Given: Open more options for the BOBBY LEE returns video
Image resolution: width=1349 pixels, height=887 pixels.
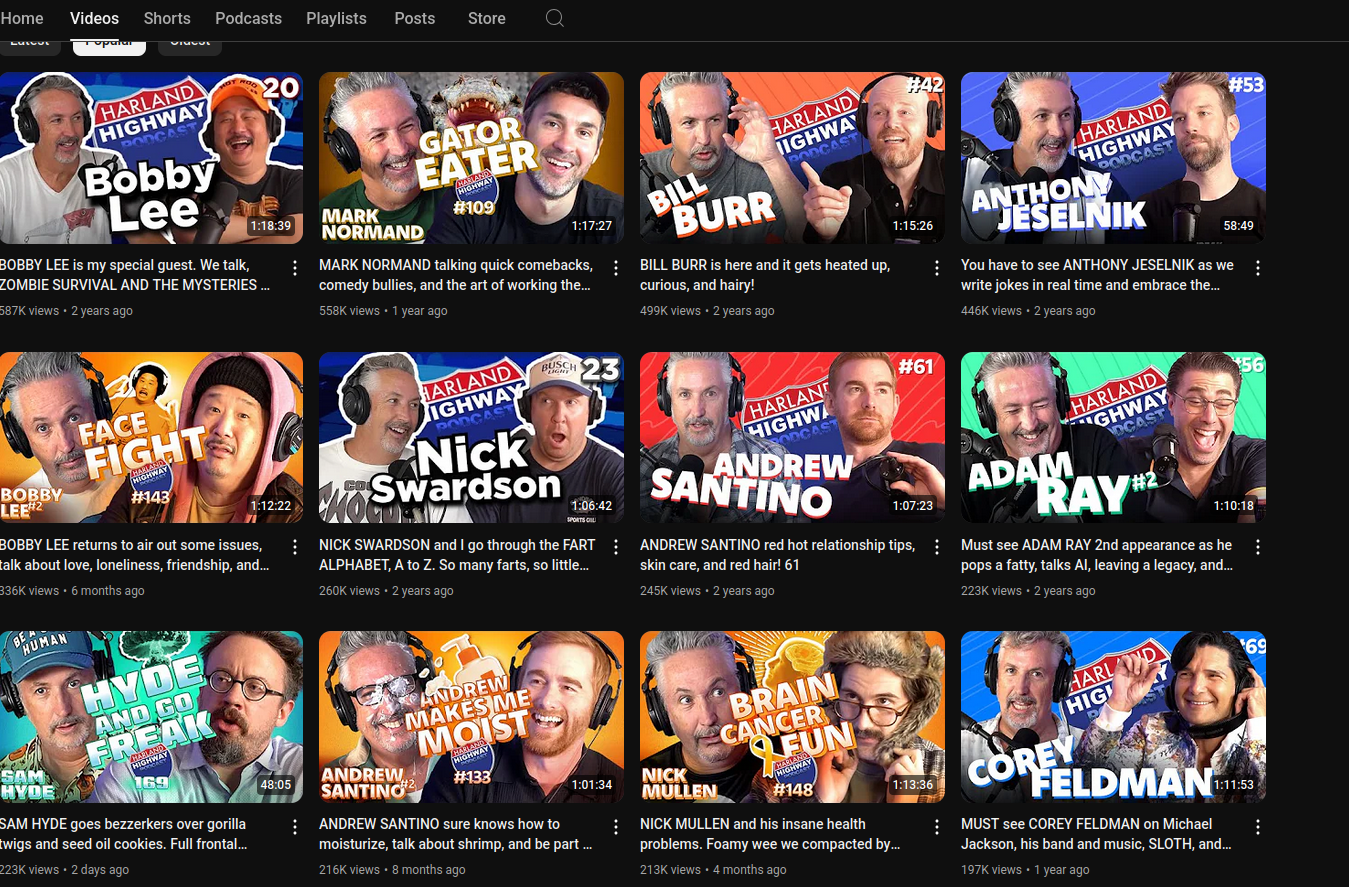Looking at the screenshot, I should pyautogui.click(x=295, y=547).
